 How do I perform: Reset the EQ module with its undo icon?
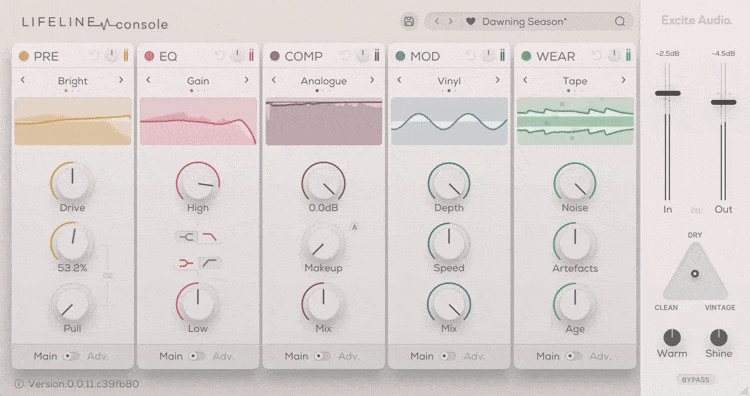[220, 56]
